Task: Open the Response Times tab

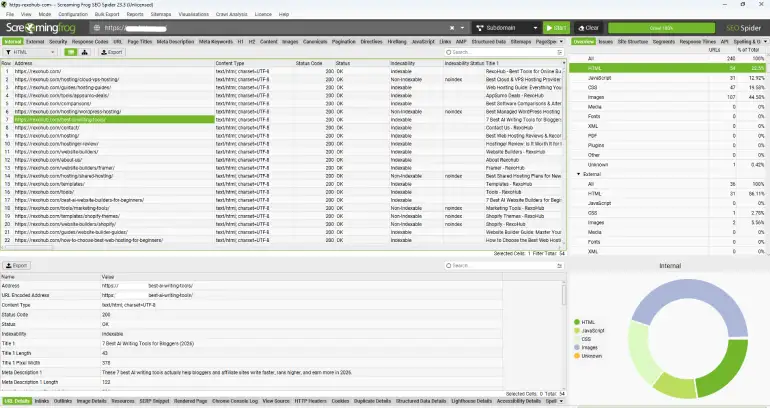Action: click(x=698, y=42)
